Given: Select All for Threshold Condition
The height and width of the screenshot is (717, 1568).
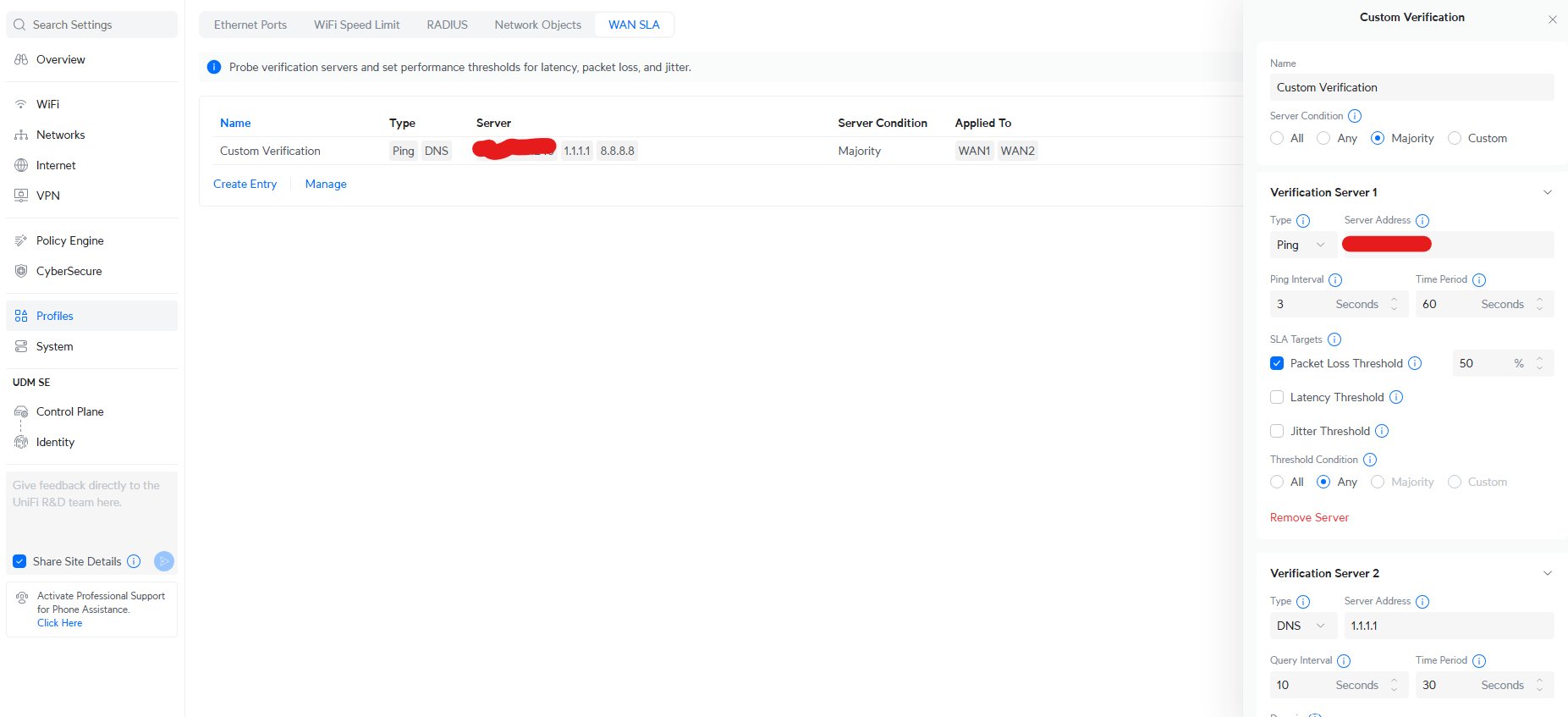Looking at the screenshot, I should [x=1277, y=482].
